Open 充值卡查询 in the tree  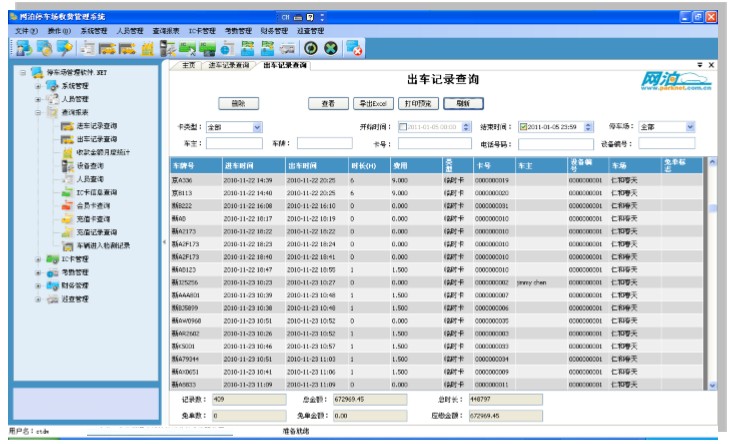93,219
